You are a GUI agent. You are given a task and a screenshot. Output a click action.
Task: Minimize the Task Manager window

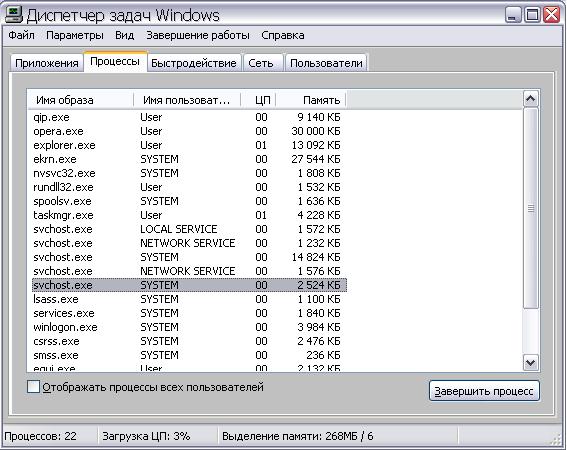(x=512, y=15)
